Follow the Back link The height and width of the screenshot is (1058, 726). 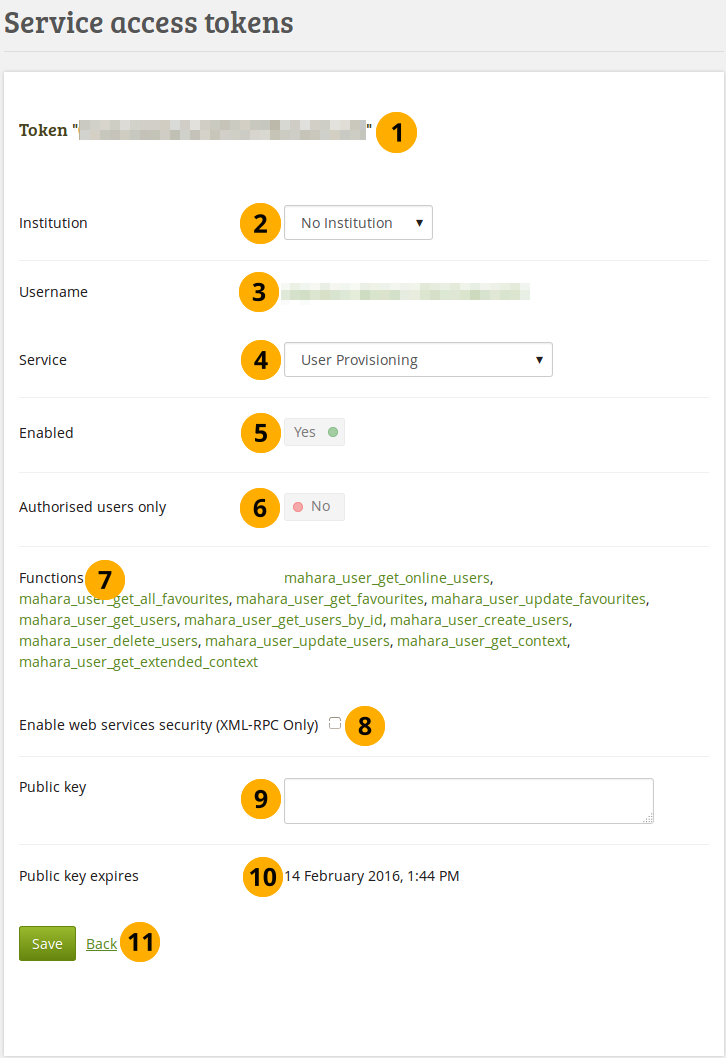pyautogui.click(x=101, y=944)
